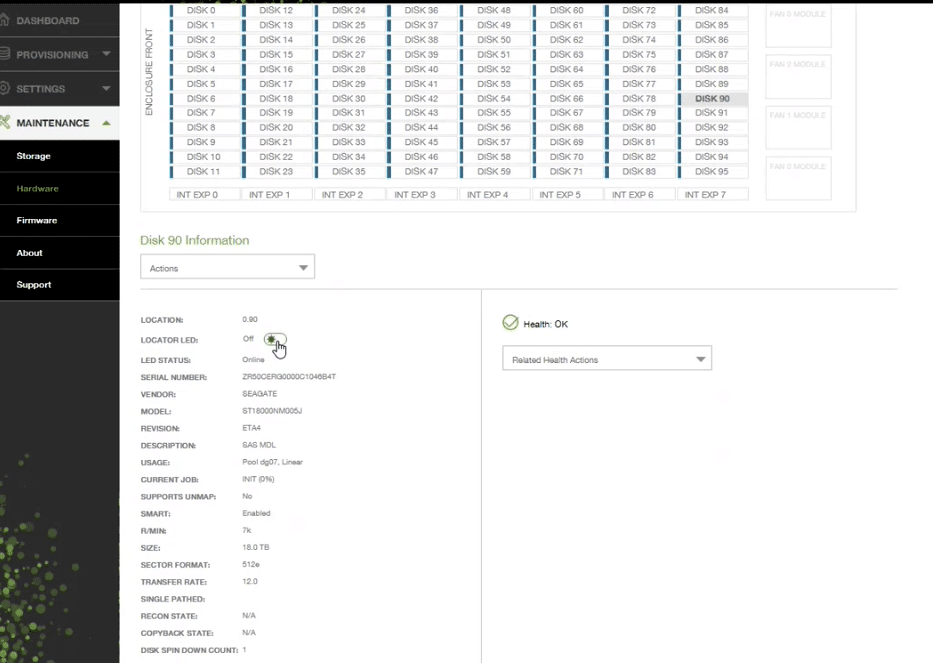Click the Dashboard home icon

[4, 20]
